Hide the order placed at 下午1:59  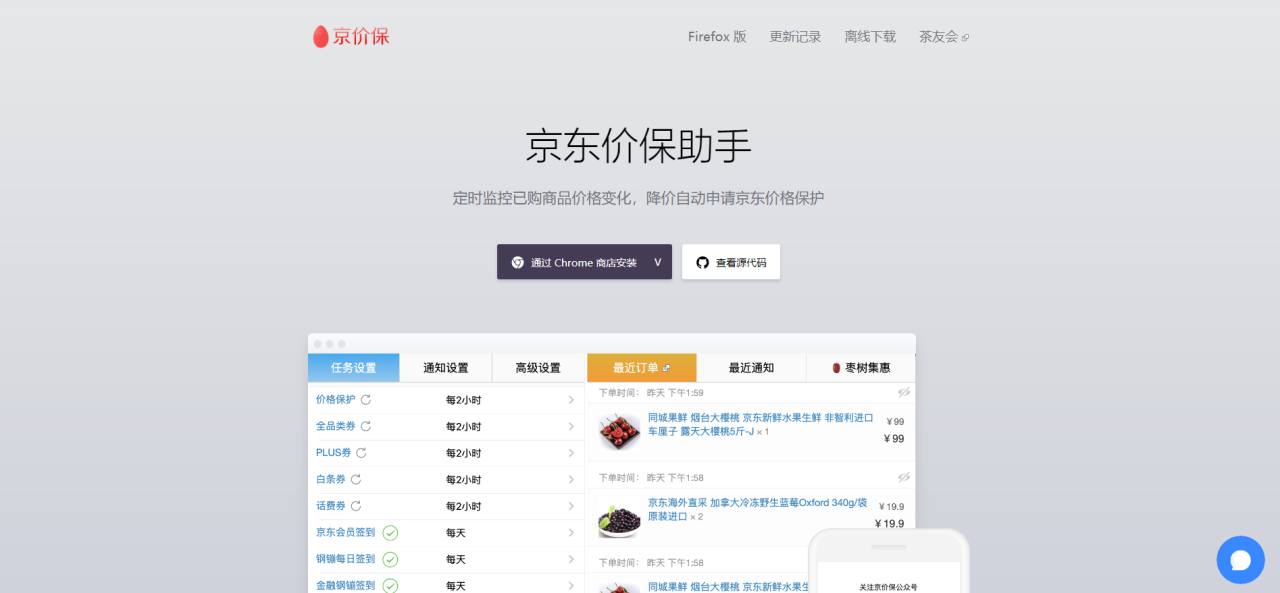[904, 392]
